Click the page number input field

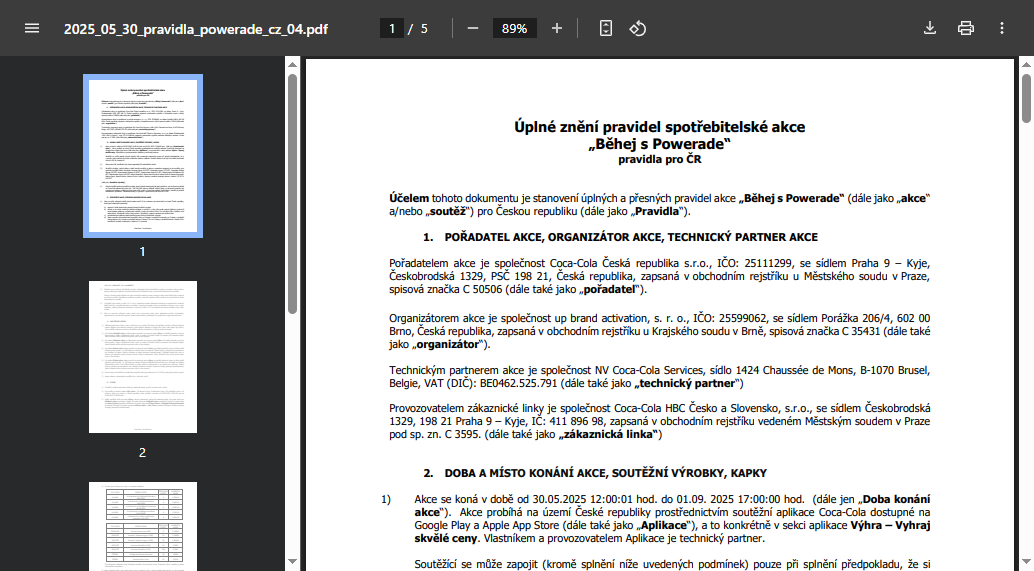[392, 28]
